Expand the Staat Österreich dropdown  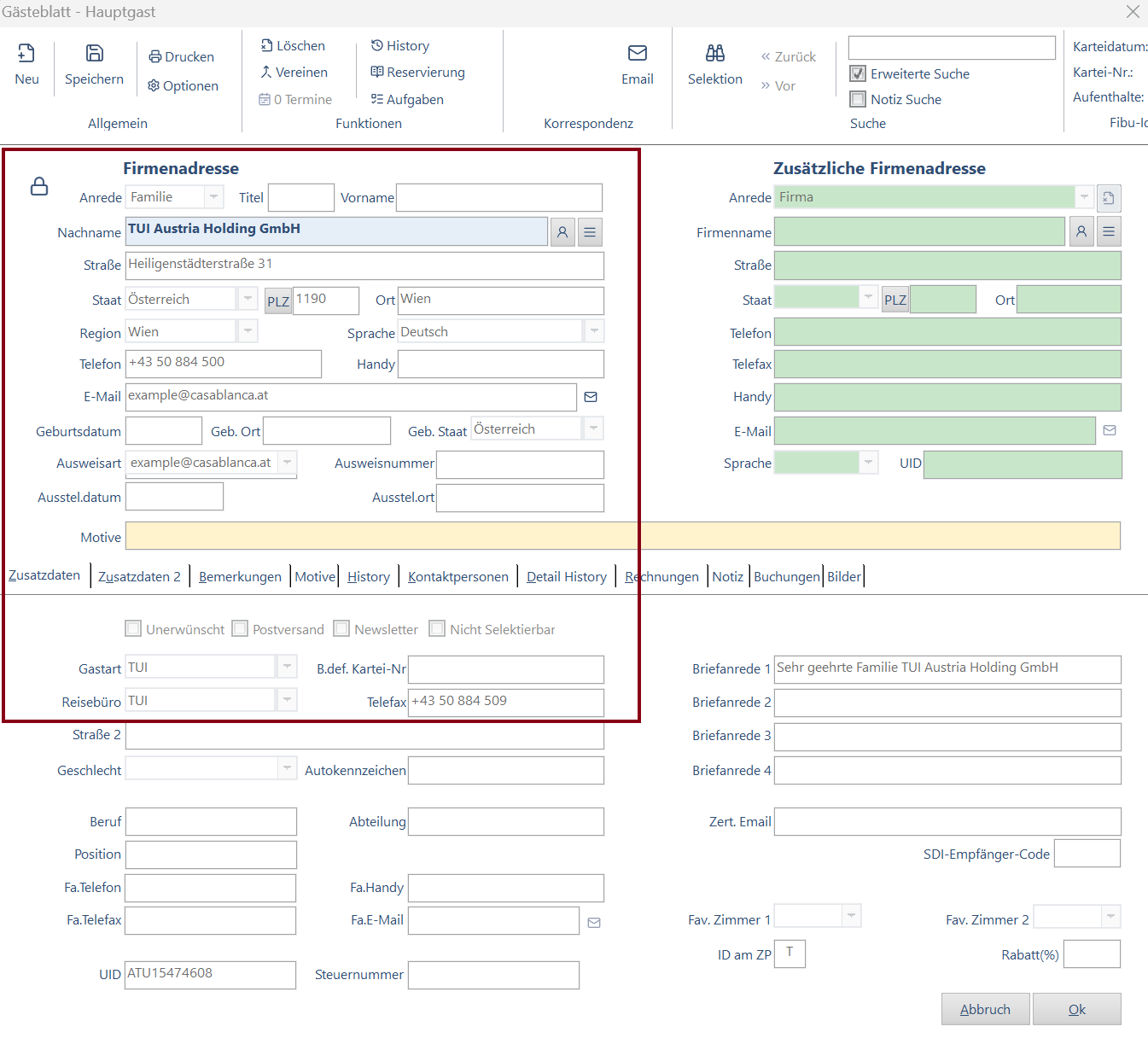(x=248, y=299)
